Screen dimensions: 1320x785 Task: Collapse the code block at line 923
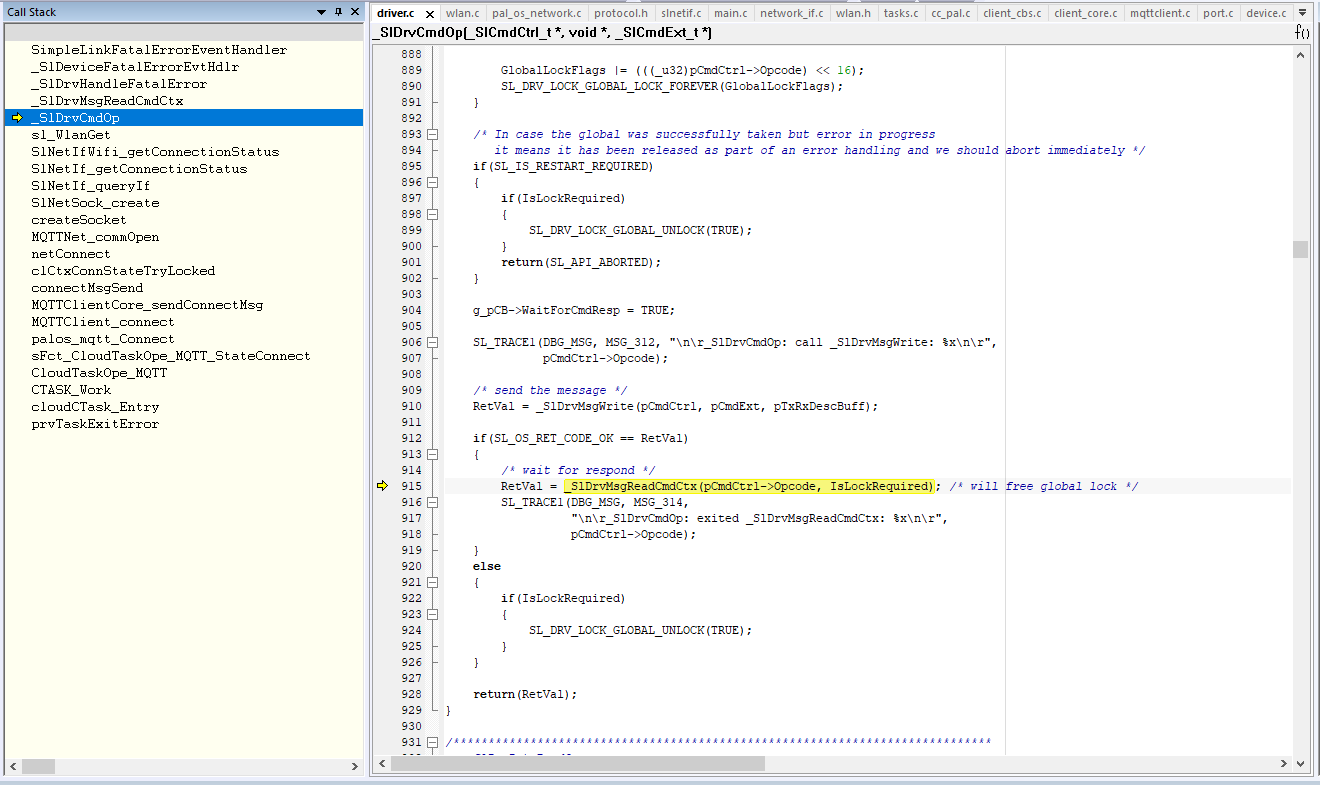pos(432,614)
